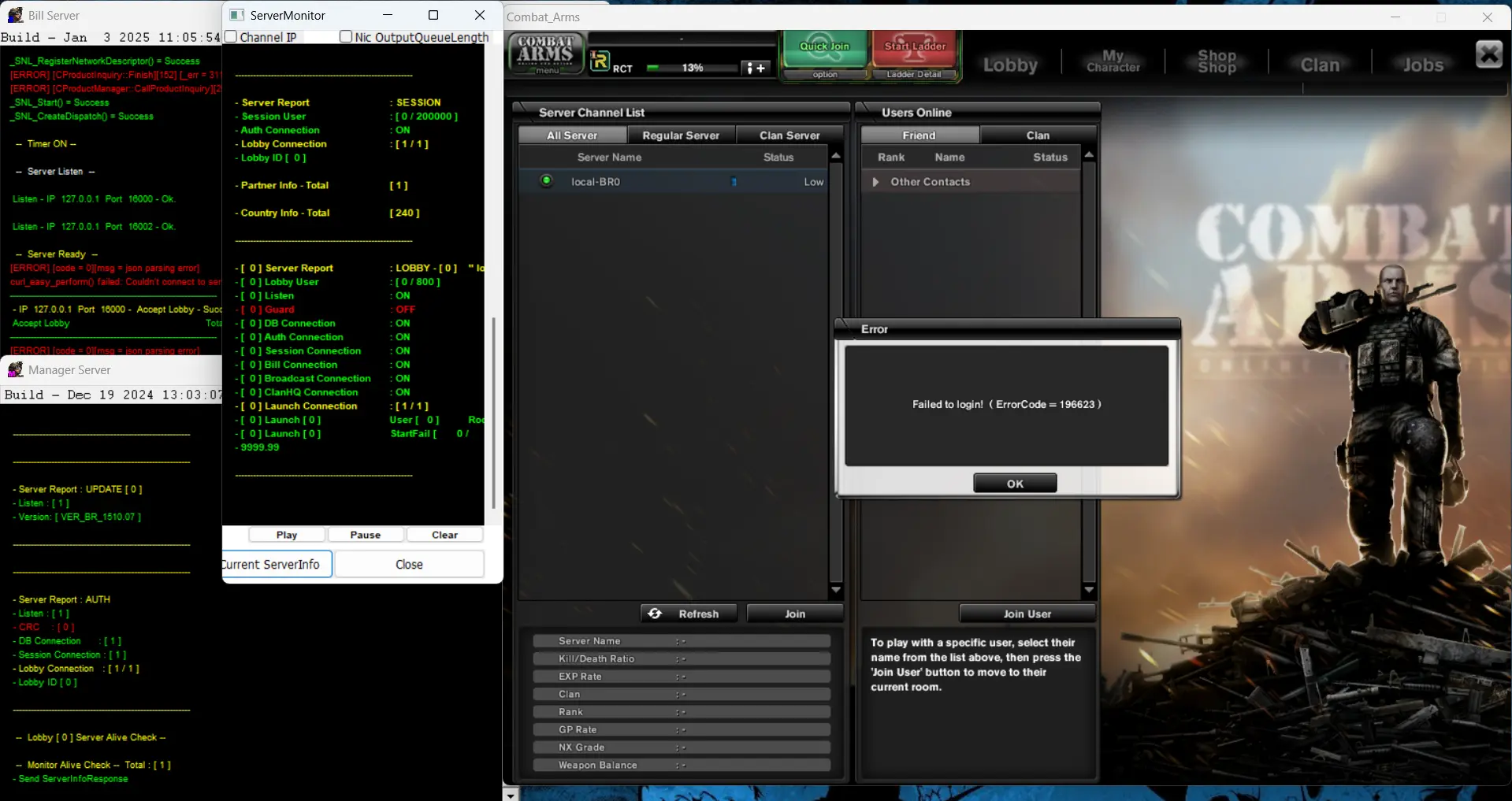Maximize the ServerMonitor window
1512x801 pixels.
pyautogui.click(x=433, y=15)
